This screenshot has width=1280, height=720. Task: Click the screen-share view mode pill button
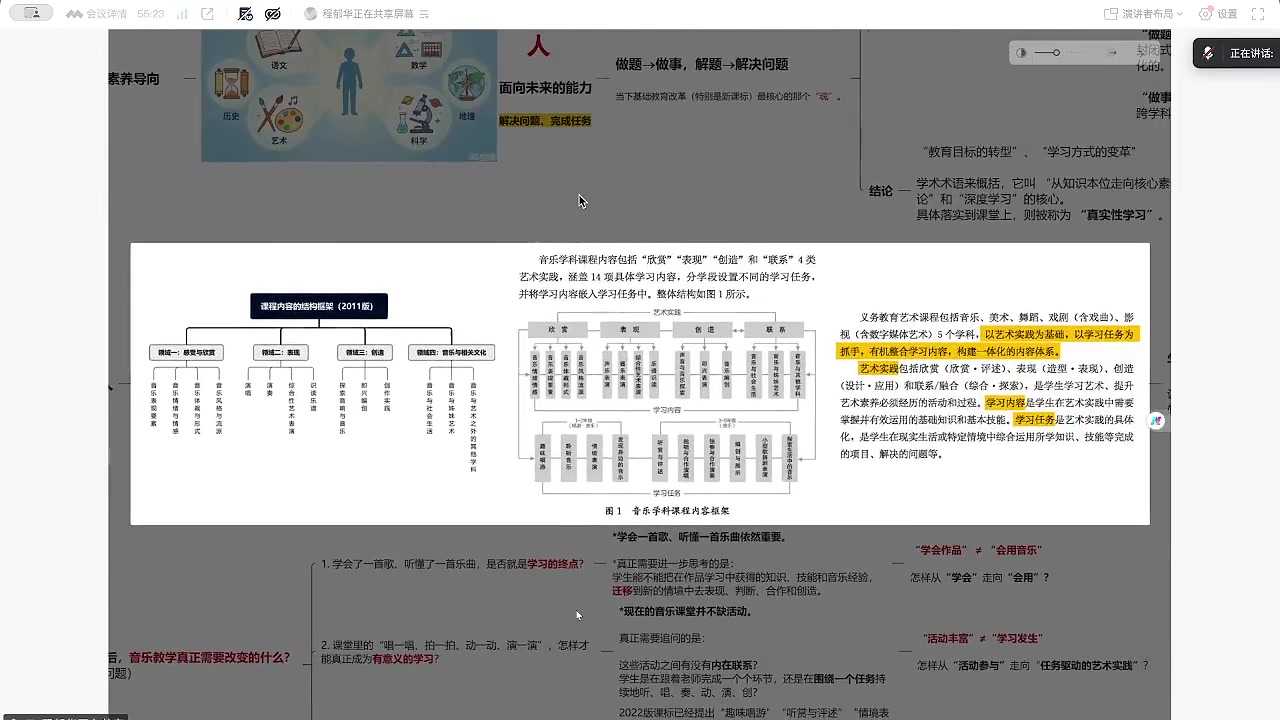point(31,14)
